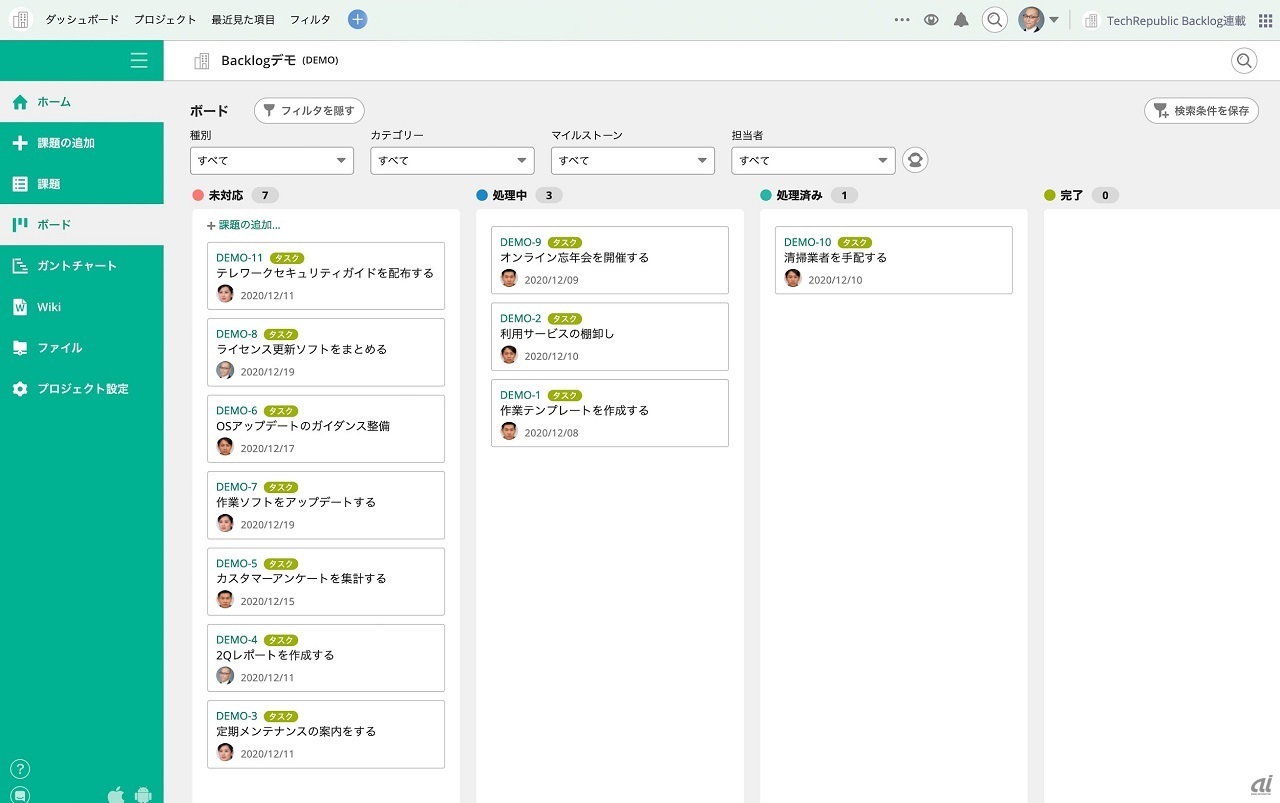Viewport: 1280px width, 803px height.
Task: Click the blue plus add button in top bar
Action: coord(357,19)
